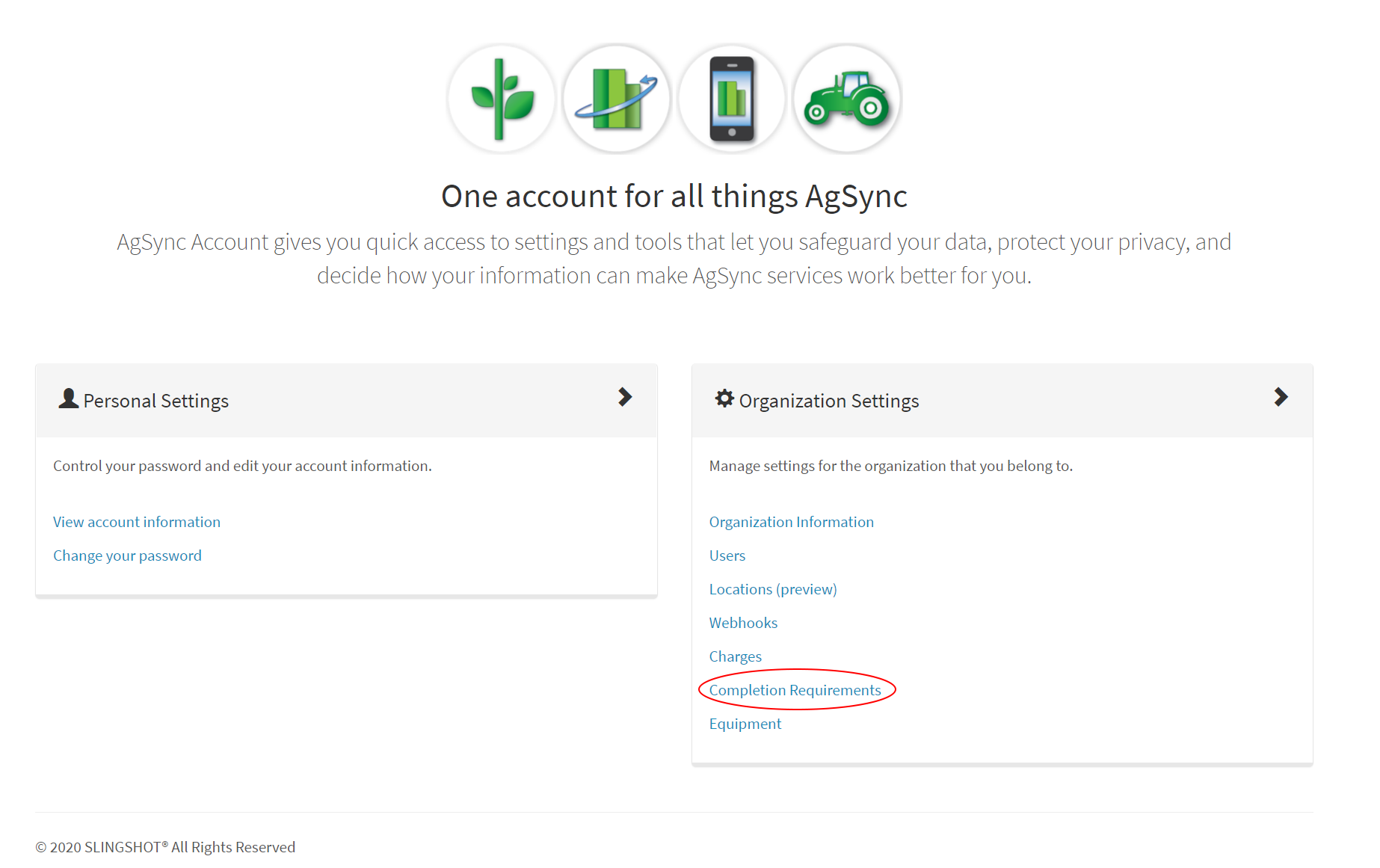Viewport: 1380px width, 868px height.
Task: Open the Charges link
Action: [x=736, y=656]
